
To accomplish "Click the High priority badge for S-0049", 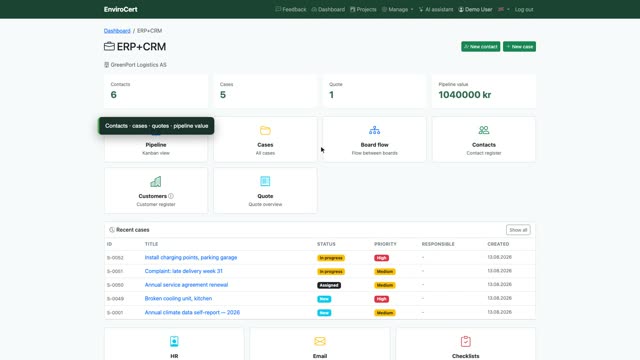I will click(x=382, y=299).
